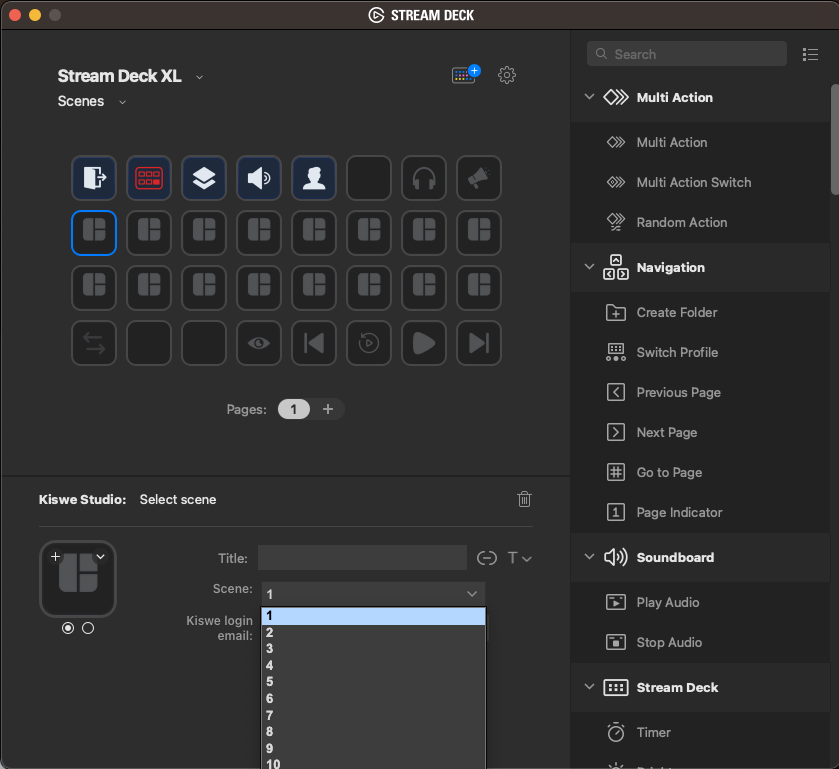Choose scene 5 from the list

tap(373, 682)
